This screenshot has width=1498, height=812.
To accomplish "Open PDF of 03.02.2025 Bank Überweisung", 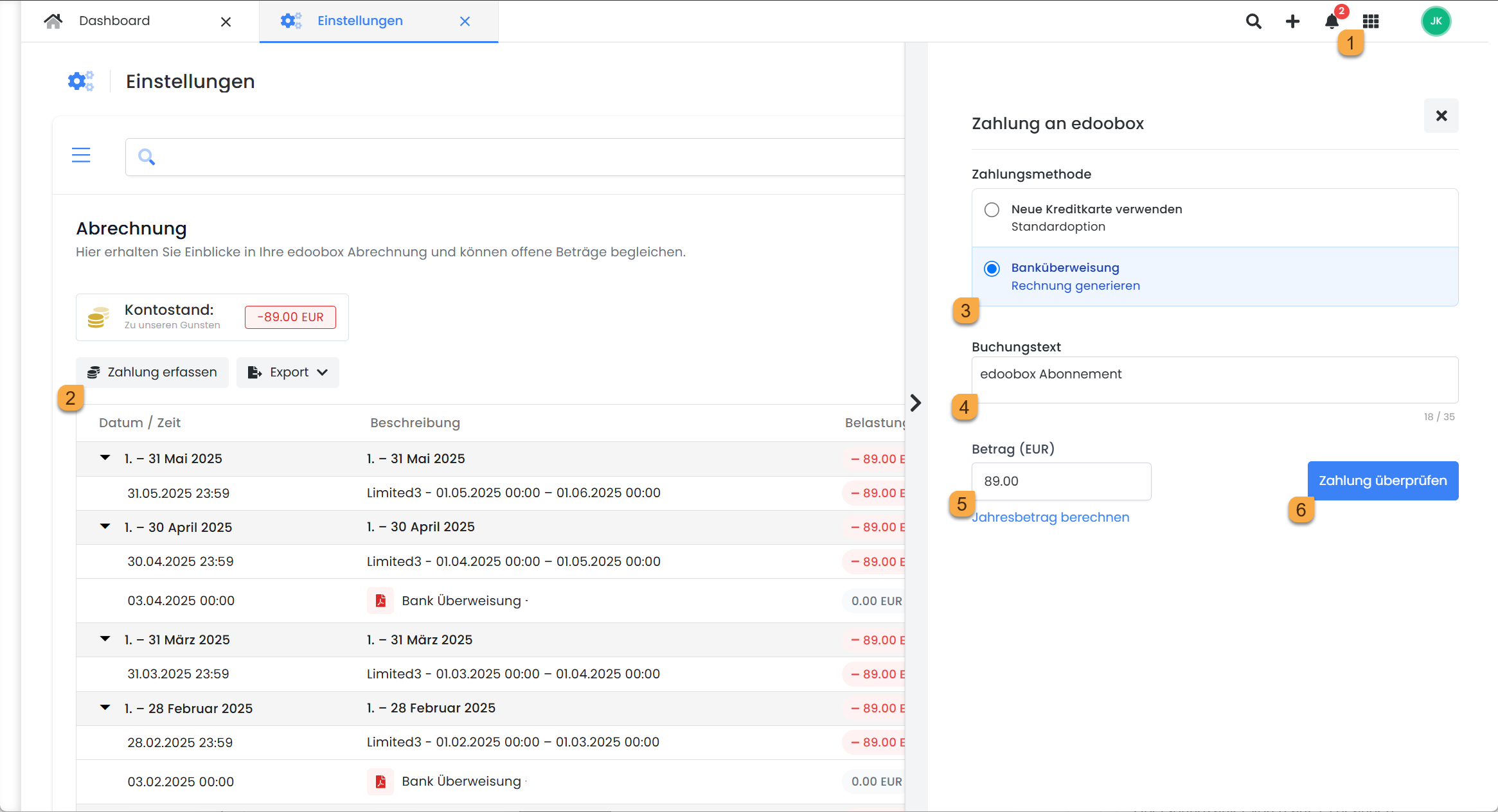I will (380, 781).
